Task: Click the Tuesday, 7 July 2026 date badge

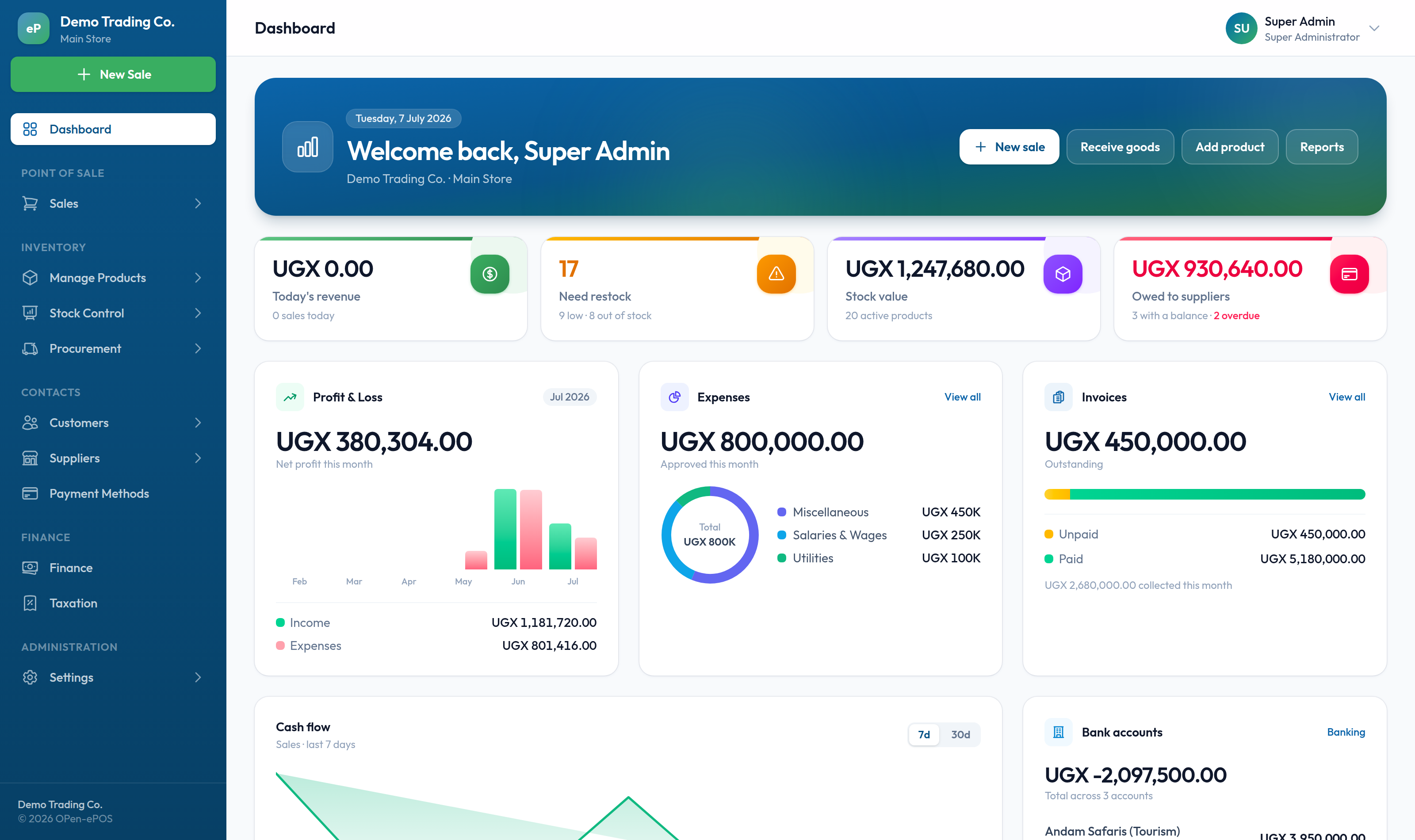Action: tap(403, 118)
